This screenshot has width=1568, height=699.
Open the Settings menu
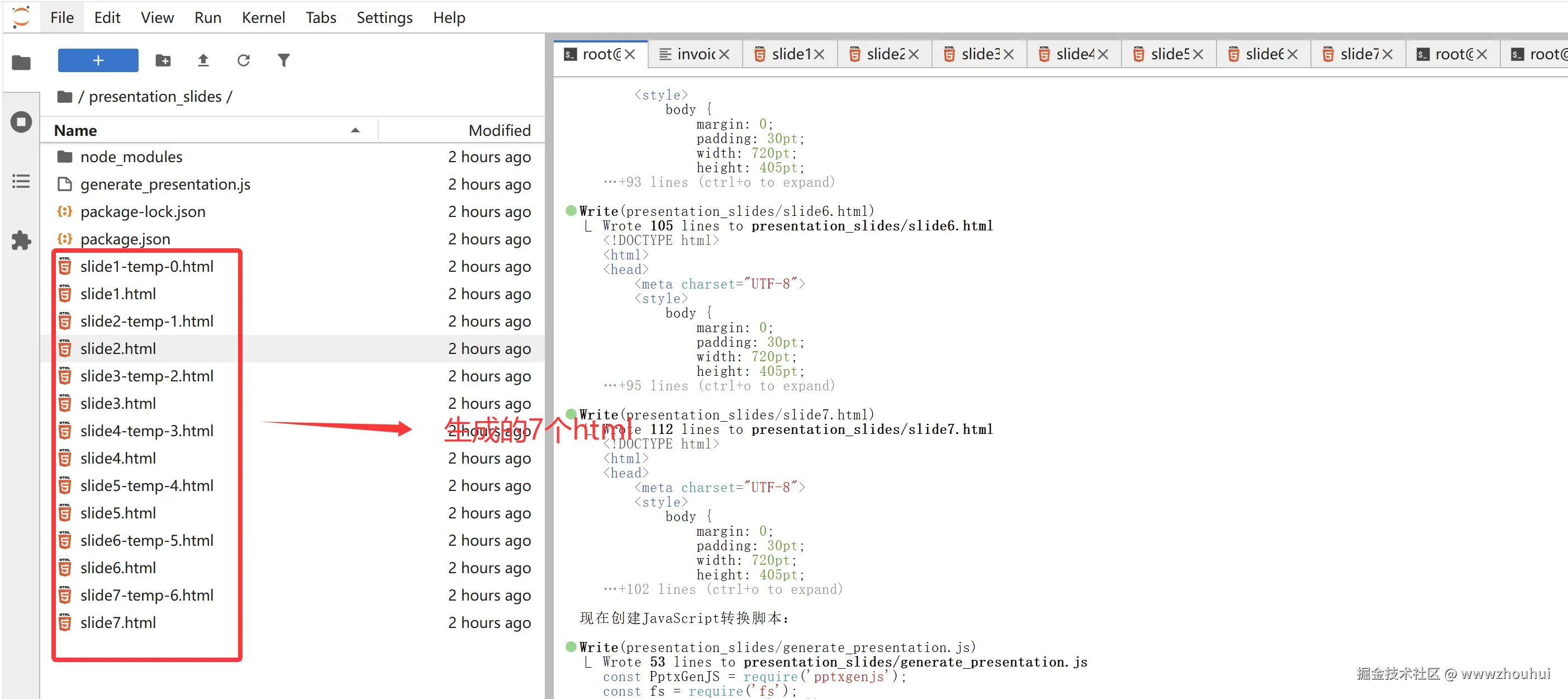tap(384, 18)
